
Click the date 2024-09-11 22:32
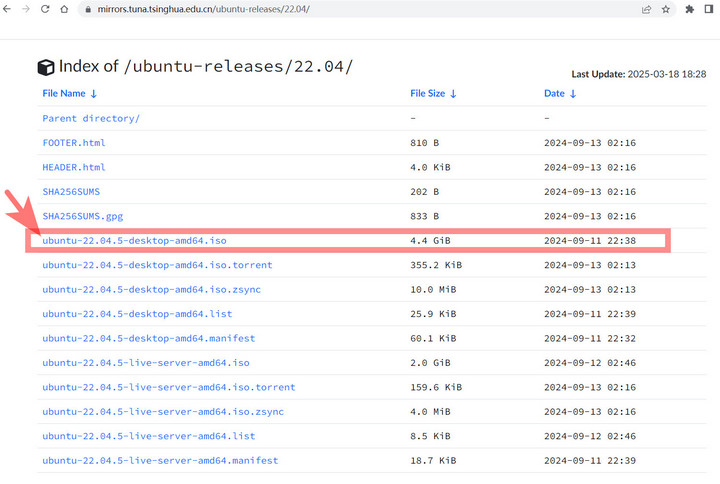tap(590, 338)
